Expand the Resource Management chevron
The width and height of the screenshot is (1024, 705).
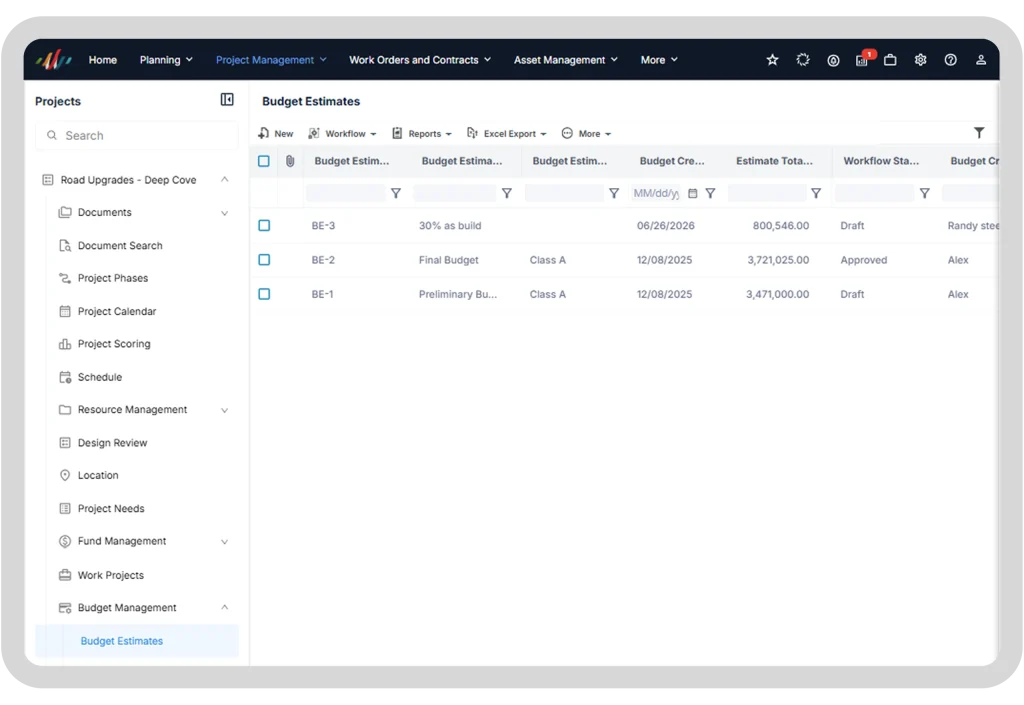(x=225, y=410)
